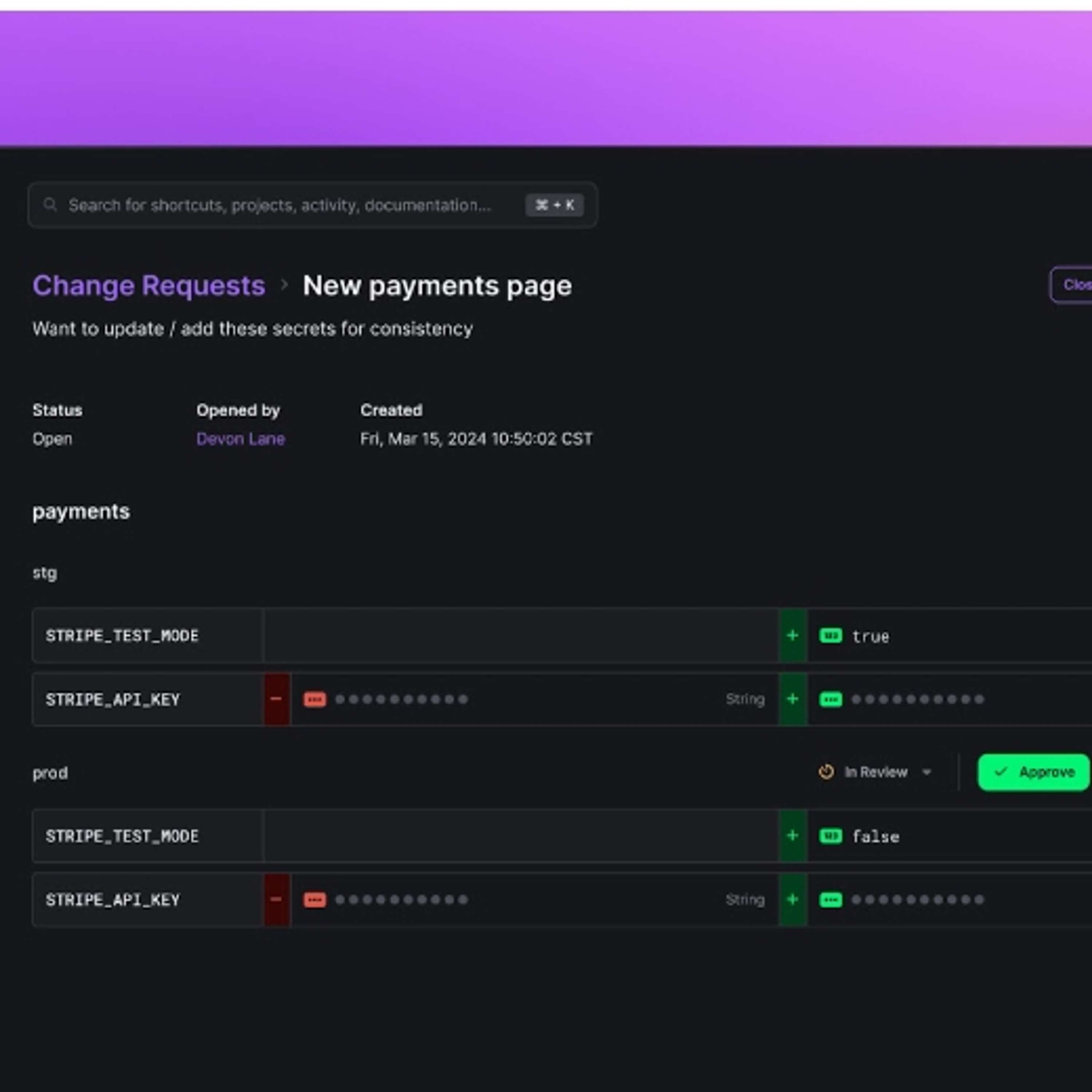Click the prod environment label

50,773
